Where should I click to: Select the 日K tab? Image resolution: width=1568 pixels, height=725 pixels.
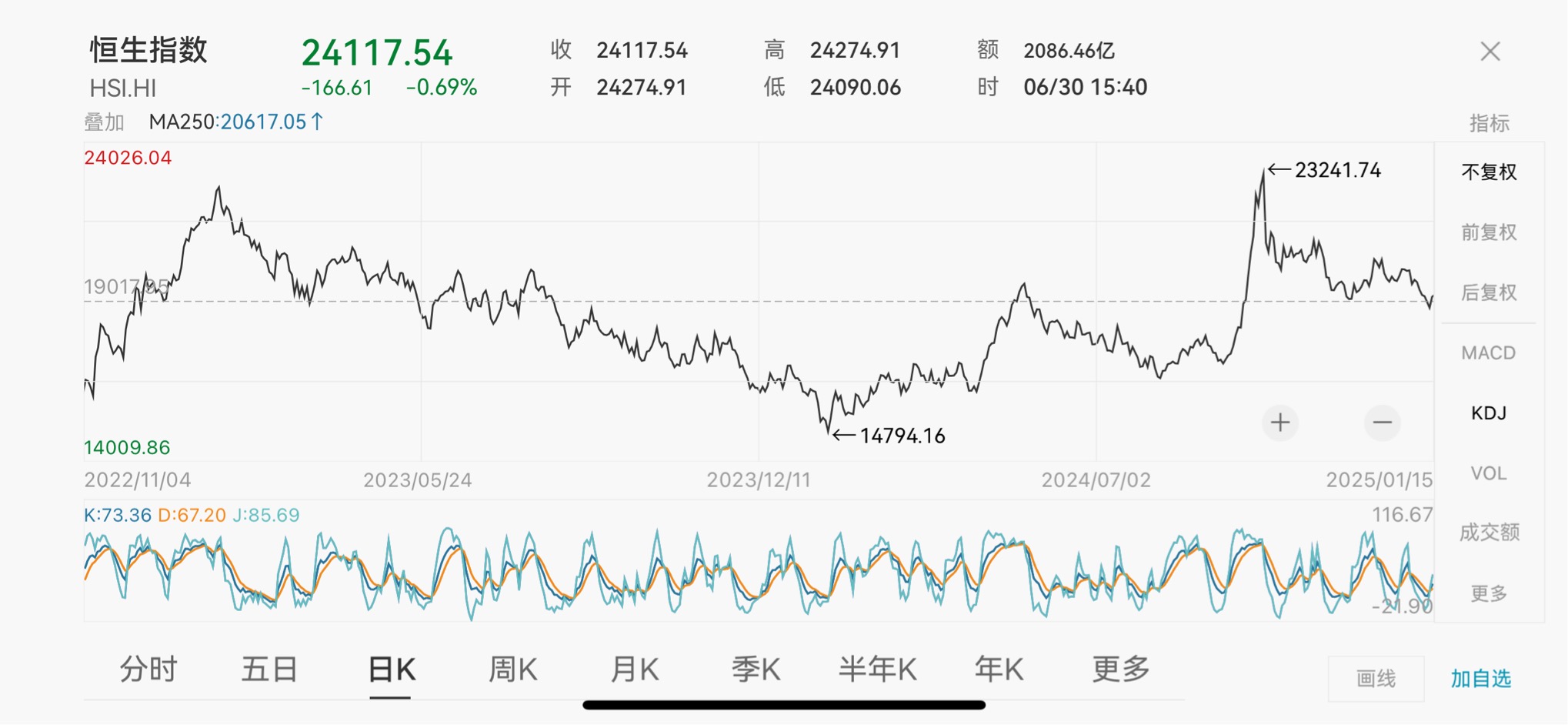(x=391, y=669)
